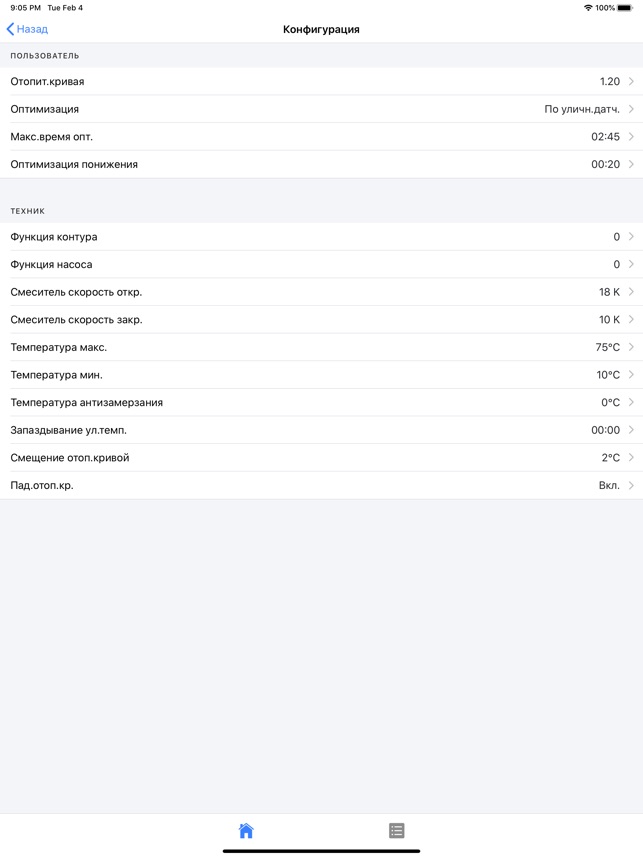Screen dimensions: 643x858
Task: Select Запаздывание ул.темп. row
Action: tap(321, 430)
